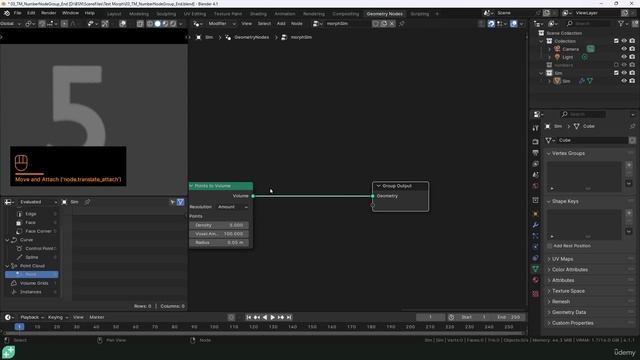Open the Material properties tab icon

tap(536, 280)
